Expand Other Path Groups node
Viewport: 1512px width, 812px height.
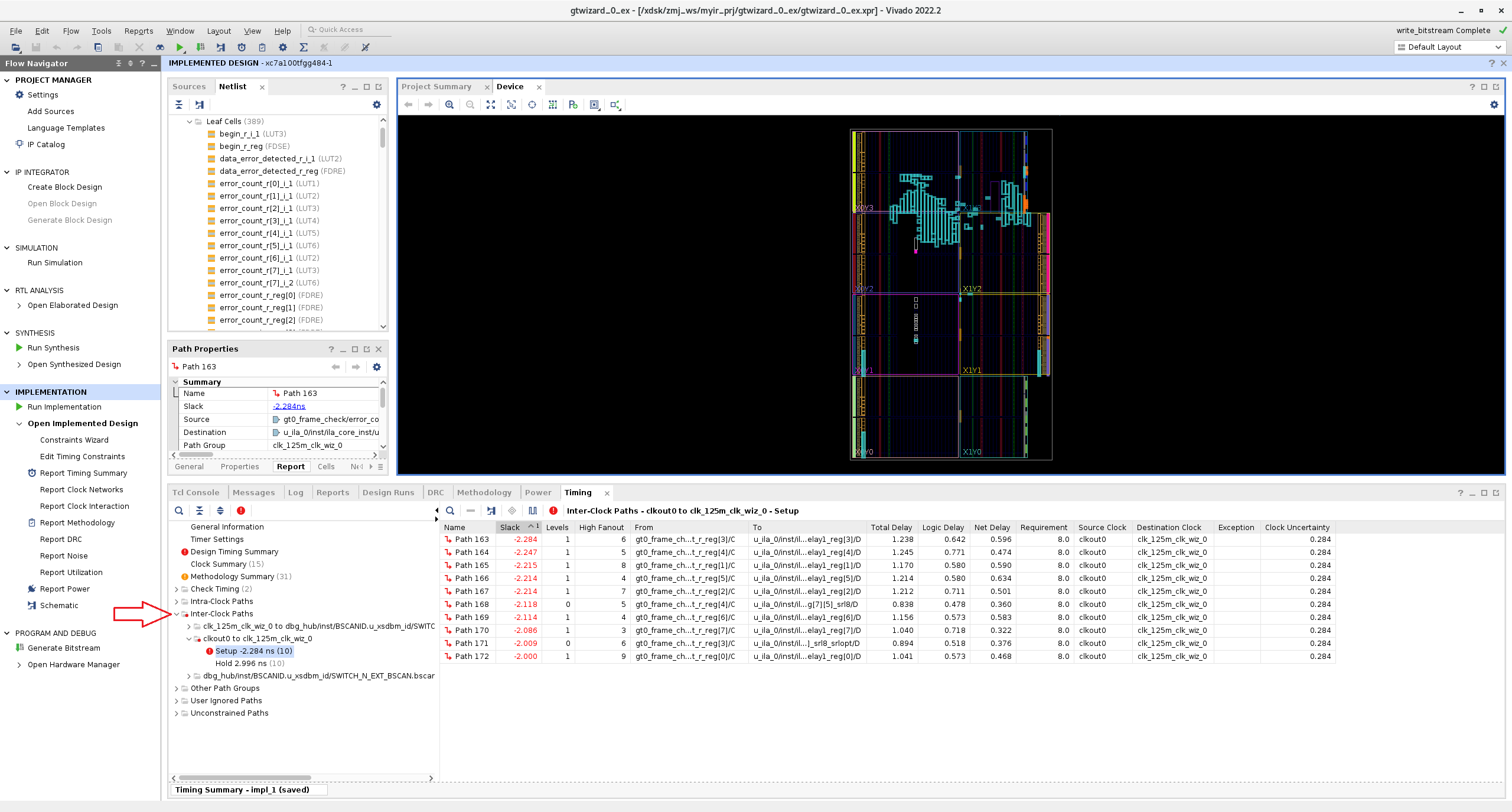pos(177,688)
